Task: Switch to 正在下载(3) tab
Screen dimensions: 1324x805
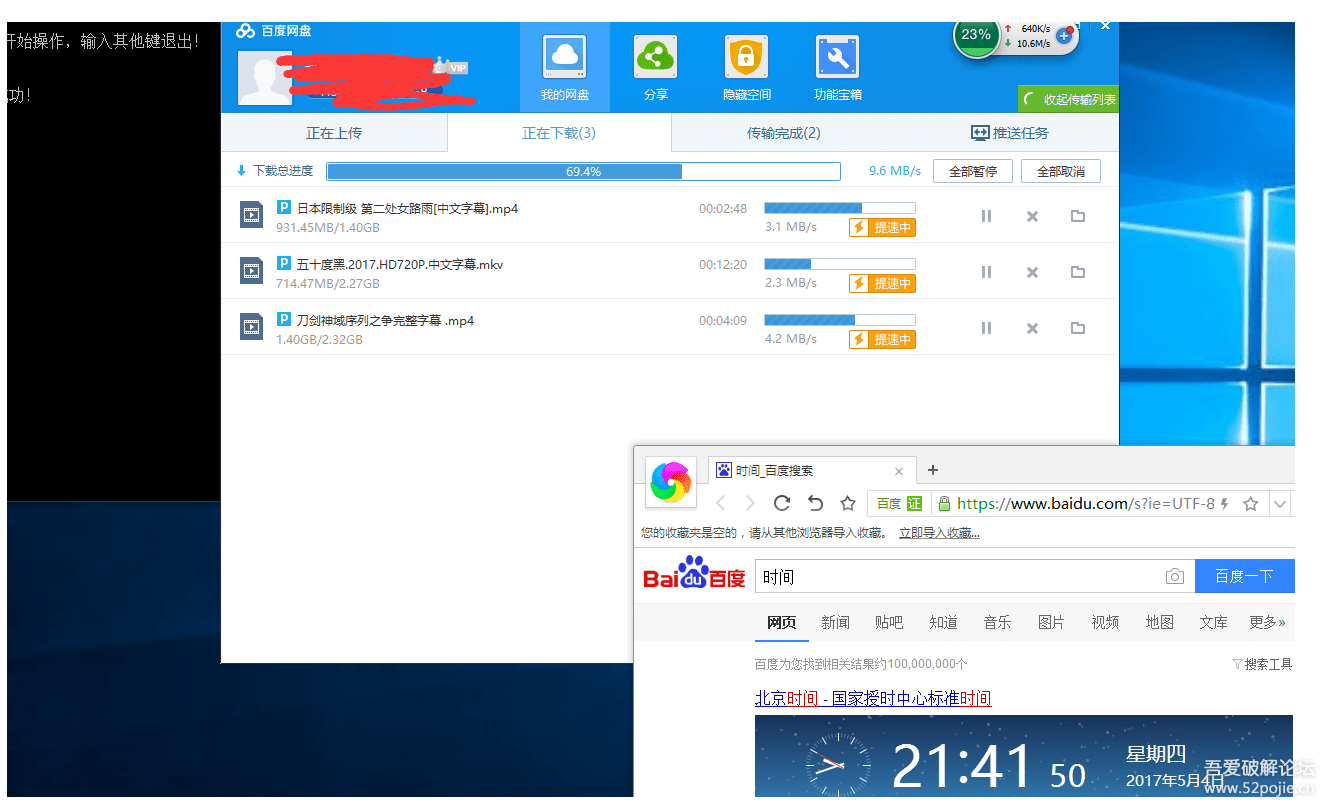Action: [559, 133]
